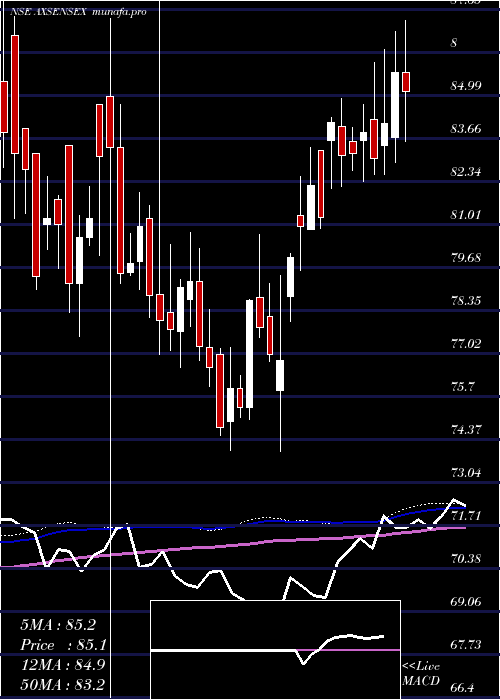Click the 82.34 price axis label
Image resolution: width=500 pixels, height=700 pixels.
tap(466, 171)
